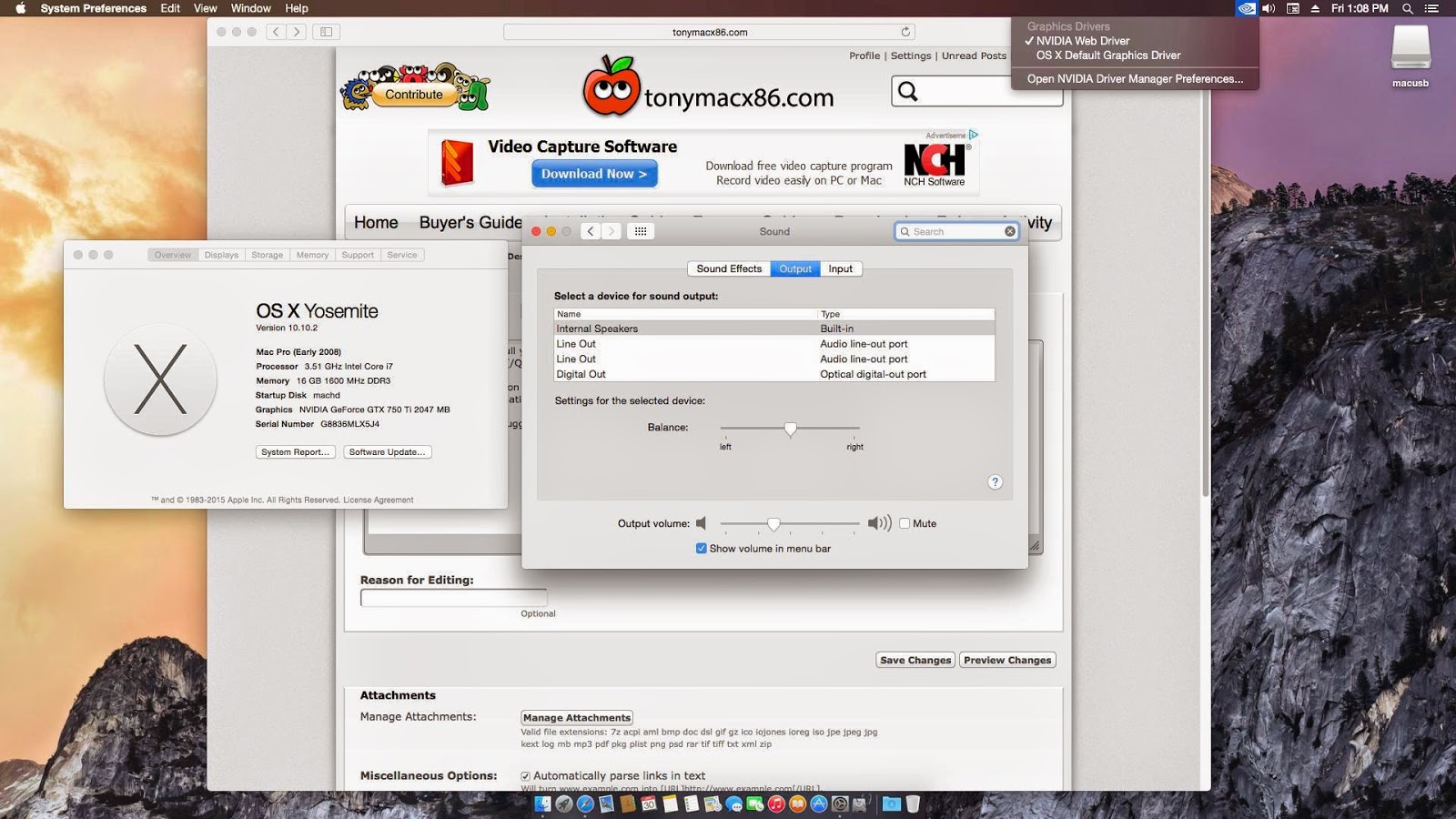This screenshot has width=1456, height=819.
Task: Open the Storage tab in About This Mac
Action: [267, 255]
